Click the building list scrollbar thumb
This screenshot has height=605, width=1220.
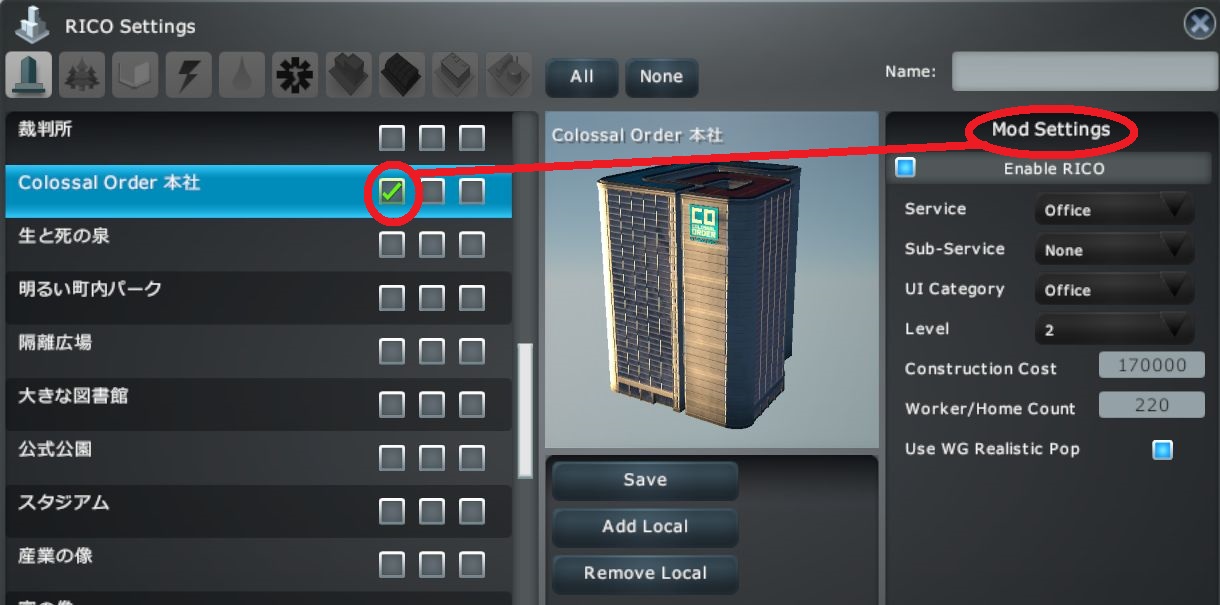(x=525, y=411)
